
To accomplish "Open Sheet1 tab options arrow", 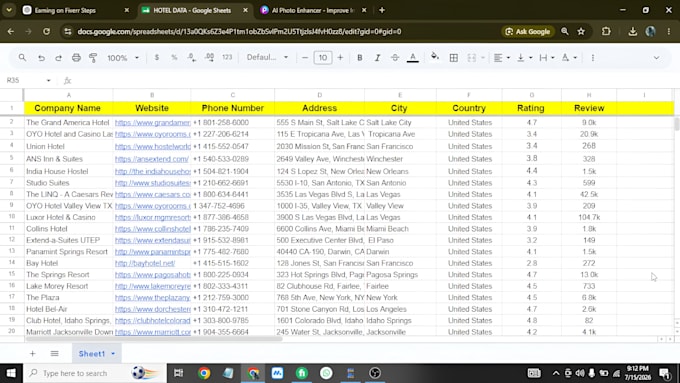I will click(113, 354).
